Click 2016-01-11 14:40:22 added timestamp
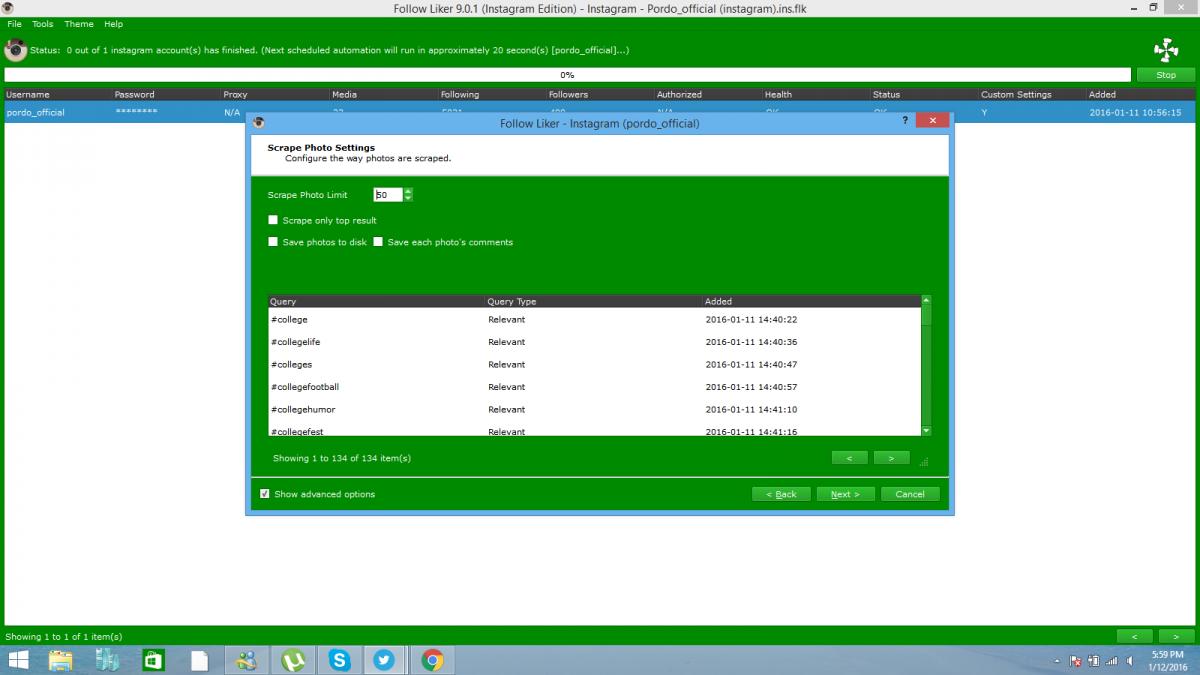The height and width of the screenshot is (675, 1200). [751, 320]
